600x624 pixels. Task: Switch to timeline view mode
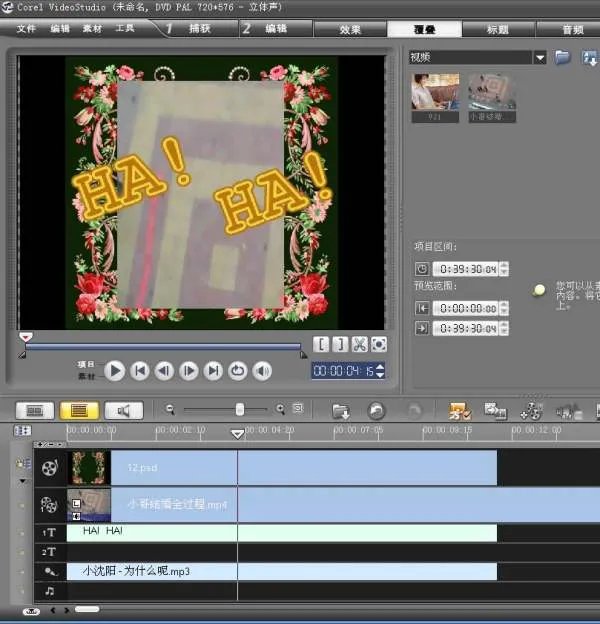[78, 410]
